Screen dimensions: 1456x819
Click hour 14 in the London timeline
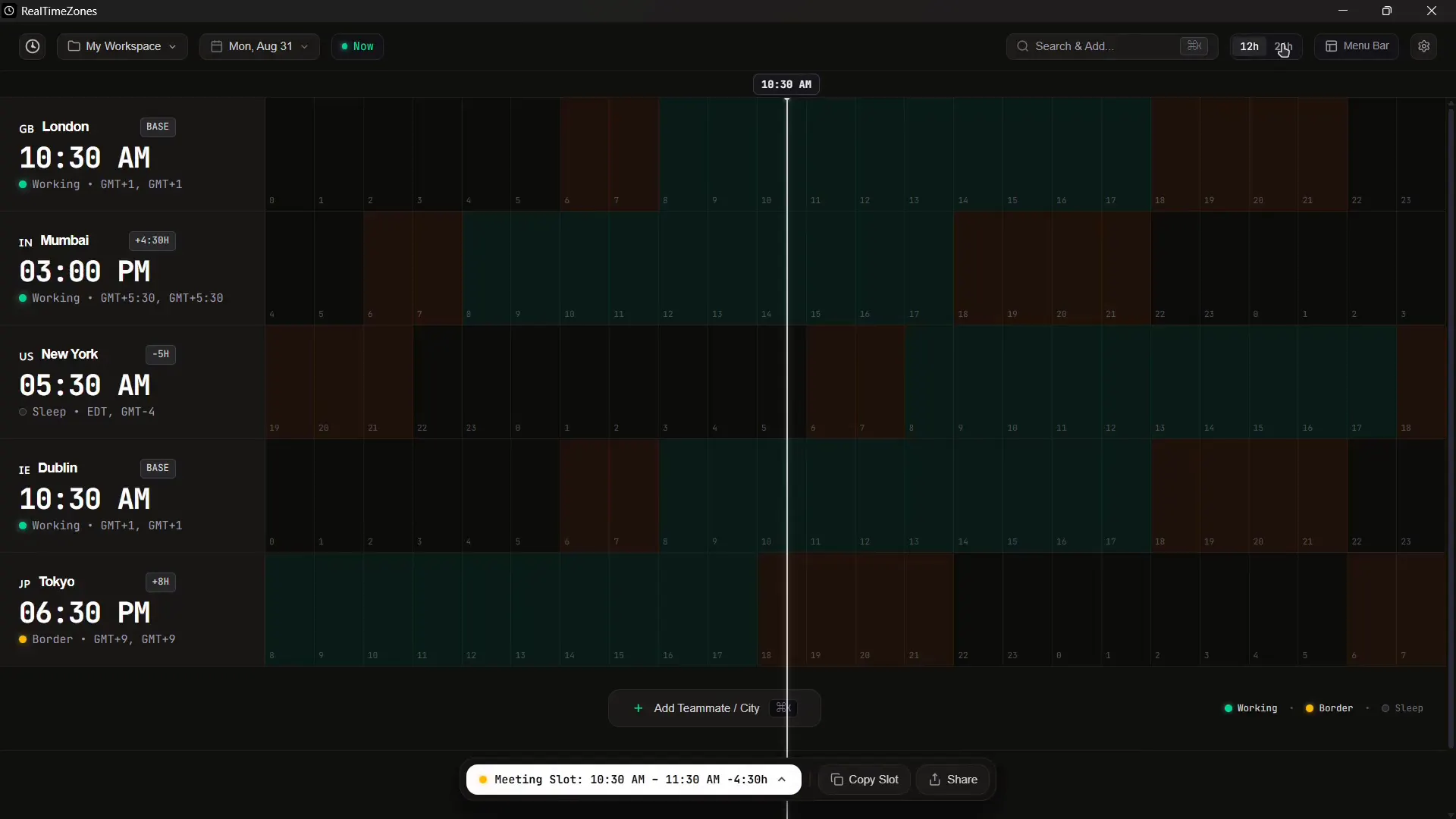tap(978, 155)
